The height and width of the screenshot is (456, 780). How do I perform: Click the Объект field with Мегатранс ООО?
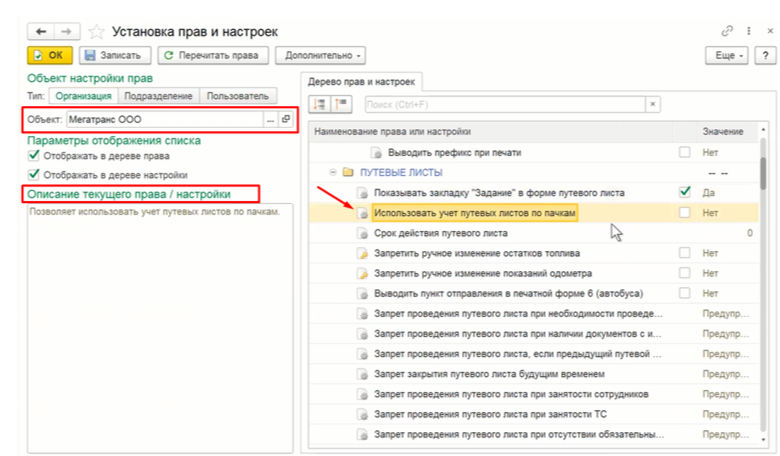click(x=165, y=119)
